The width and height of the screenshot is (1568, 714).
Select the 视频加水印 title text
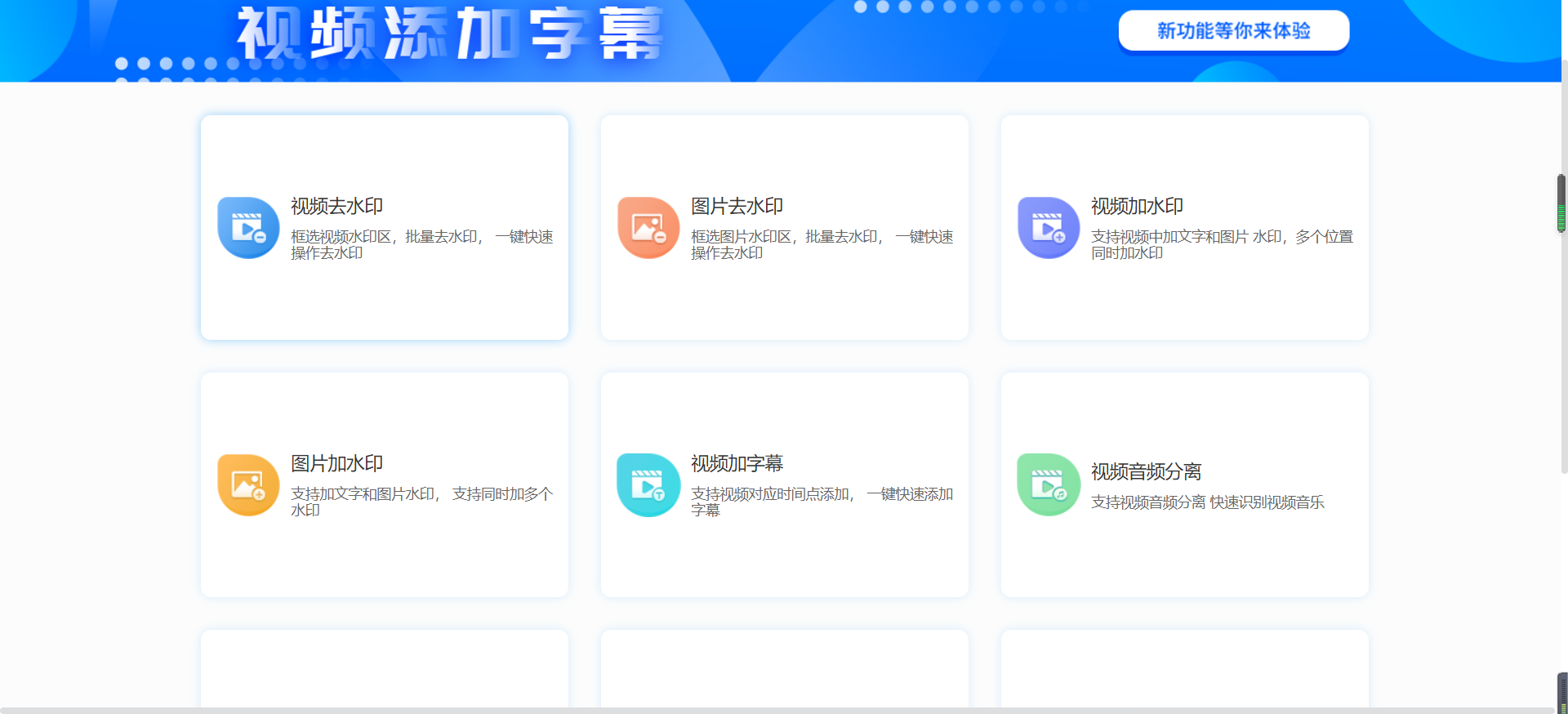(x=1137, y=207)
